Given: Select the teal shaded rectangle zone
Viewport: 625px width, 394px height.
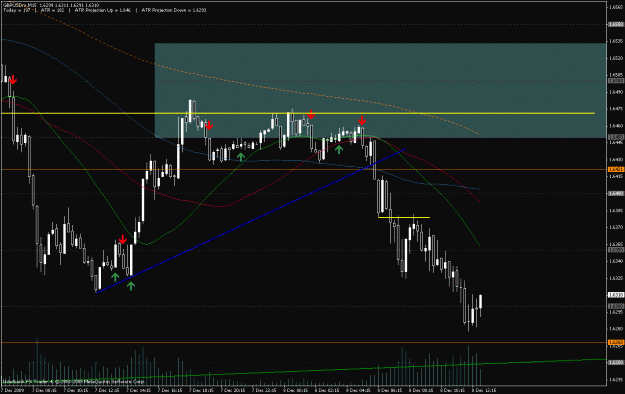Looking at the screenshot, I should pyautogui.click(x=380, y=90).
